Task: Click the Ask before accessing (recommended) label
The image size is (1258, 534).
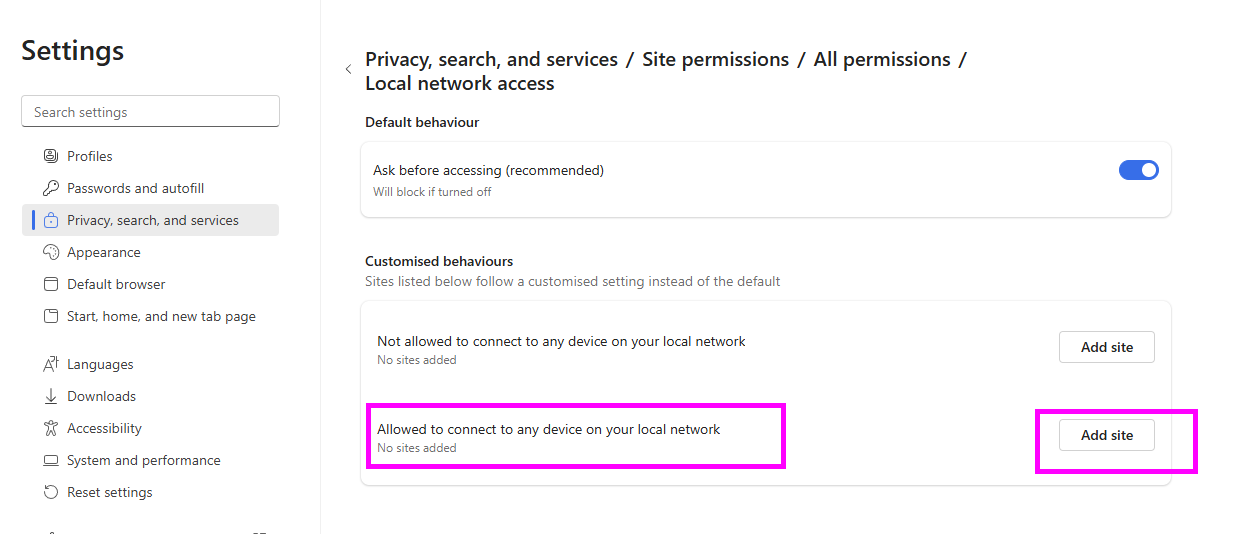Action: 488,170
